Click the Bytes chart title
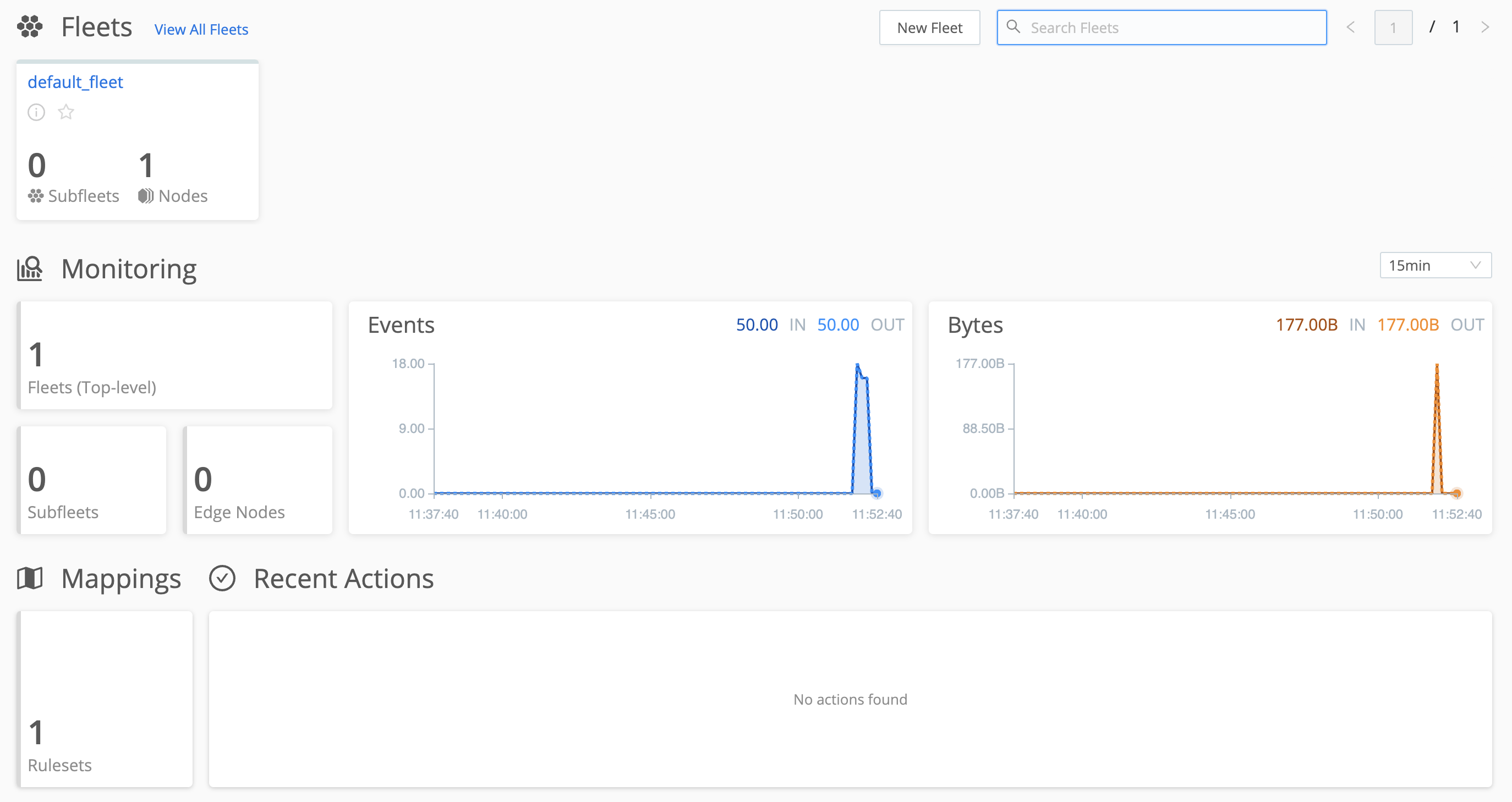This screenshot has height=802, width=1512. (975, 326)
